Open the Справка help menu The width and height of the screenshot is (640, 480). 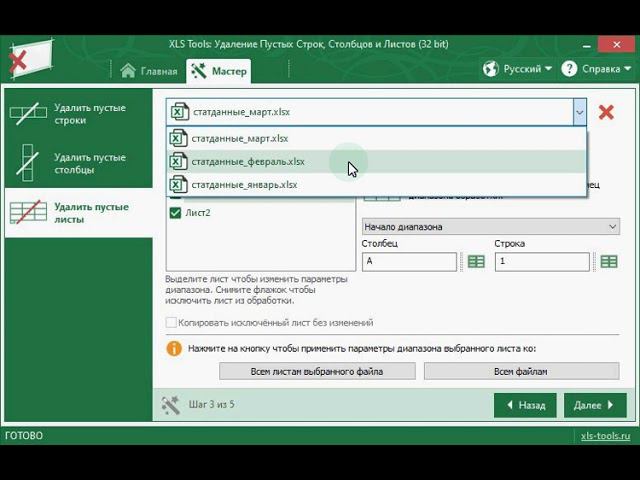[x=596, y=69]
